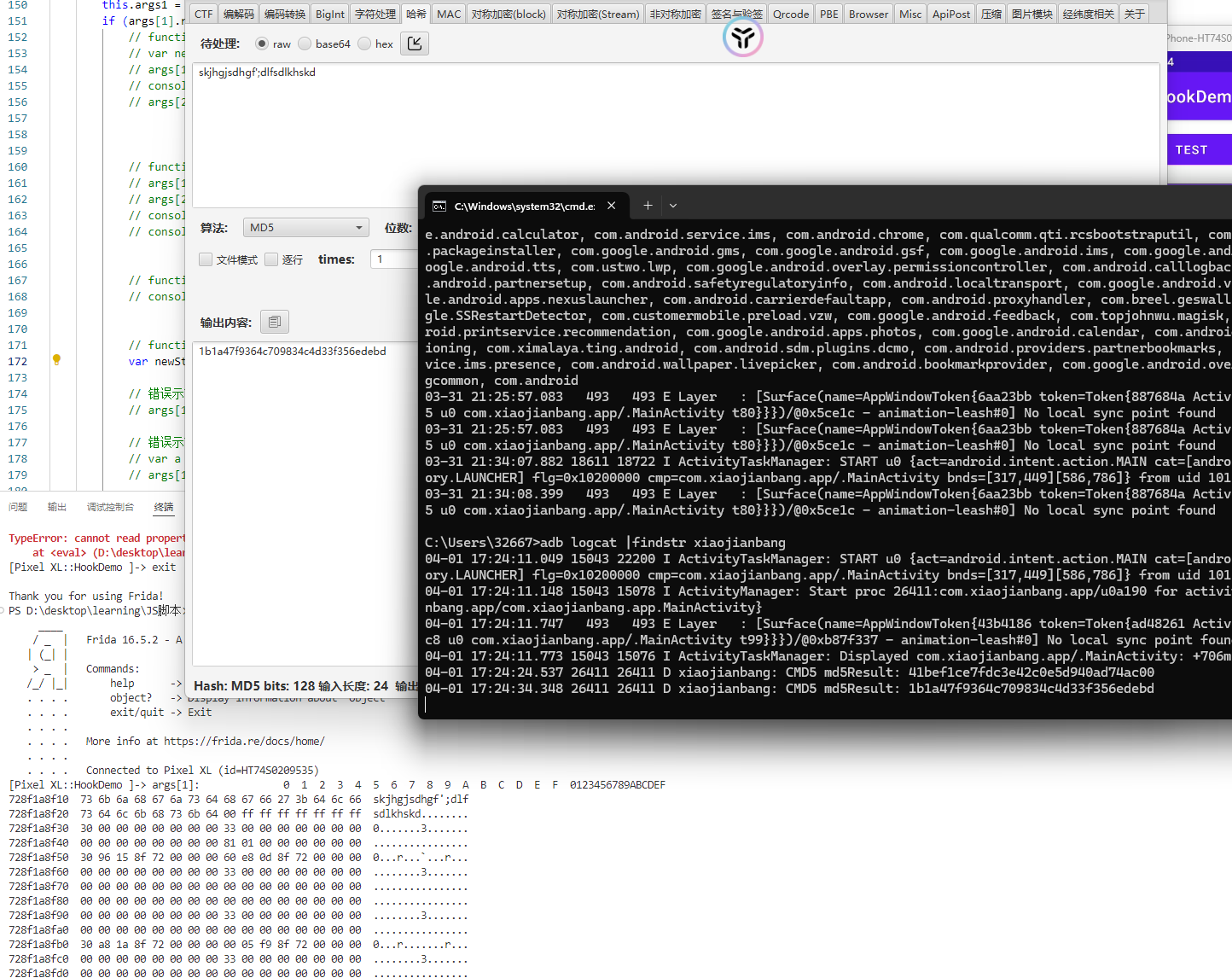Select hex input format radio button
The height and width of the screenshot is (978, 1232).
tap(364, 44)
